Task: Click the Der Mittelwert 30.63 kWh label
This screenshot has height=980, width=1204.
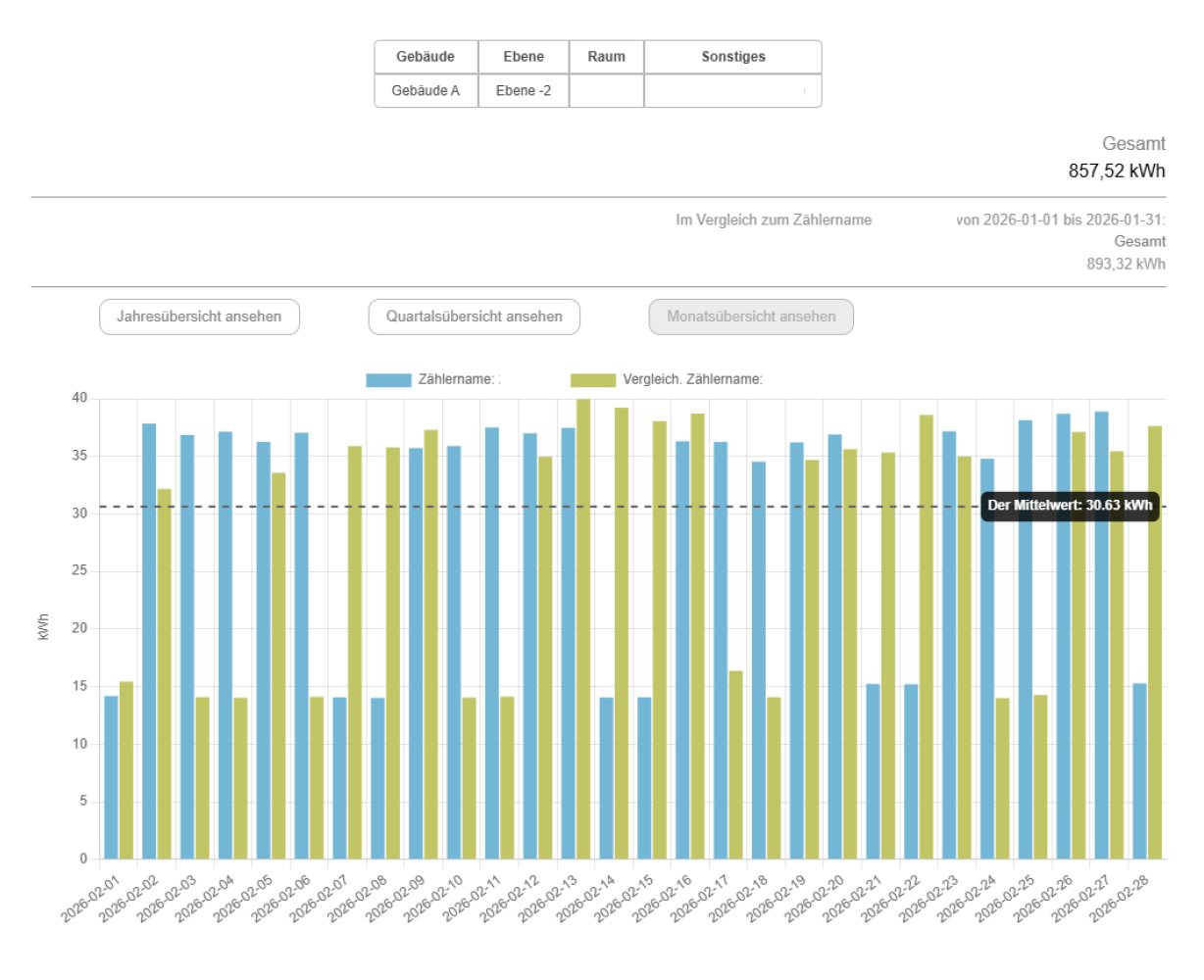Action: 1070,506
